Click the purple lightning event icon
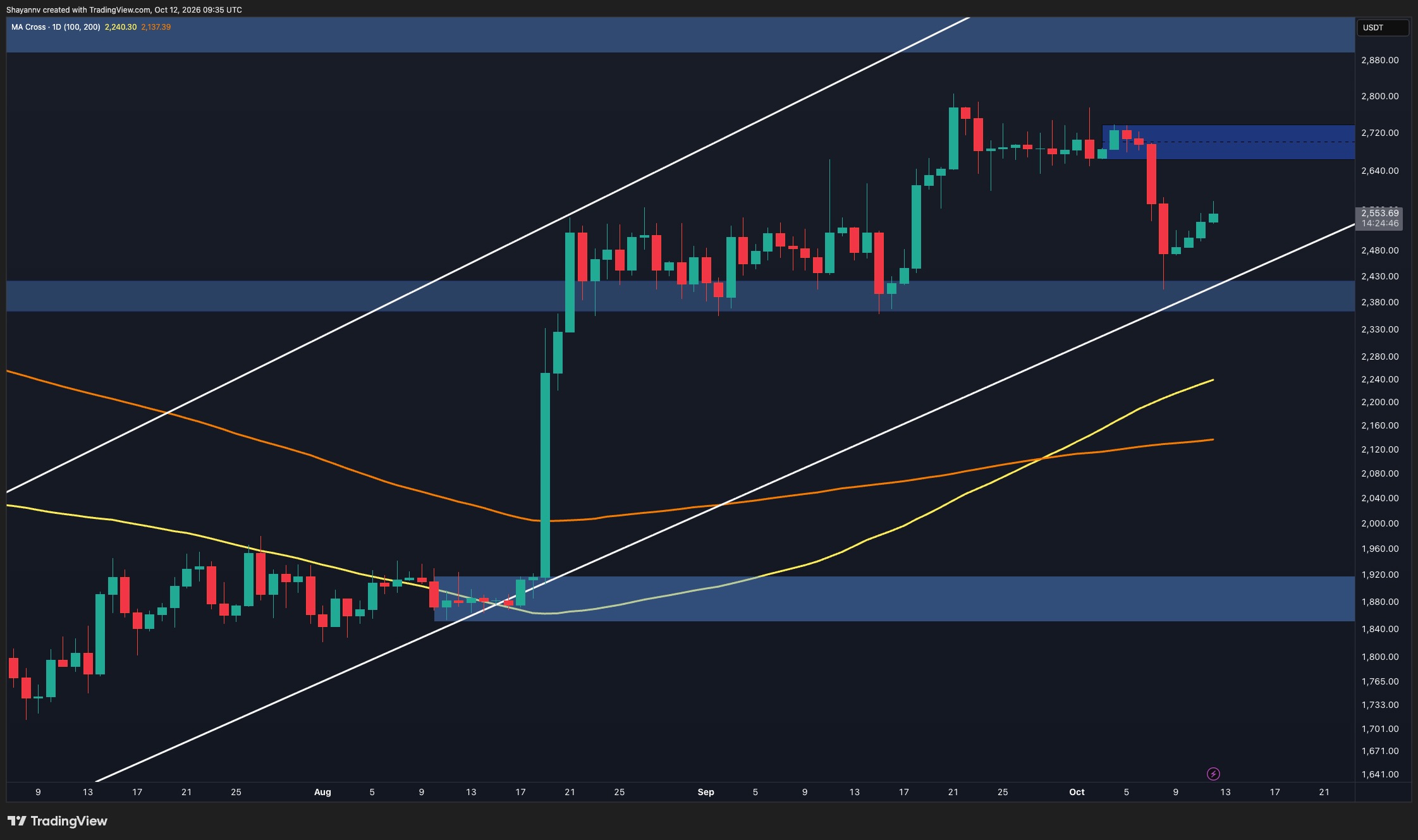 click(x=1213, y=774)
